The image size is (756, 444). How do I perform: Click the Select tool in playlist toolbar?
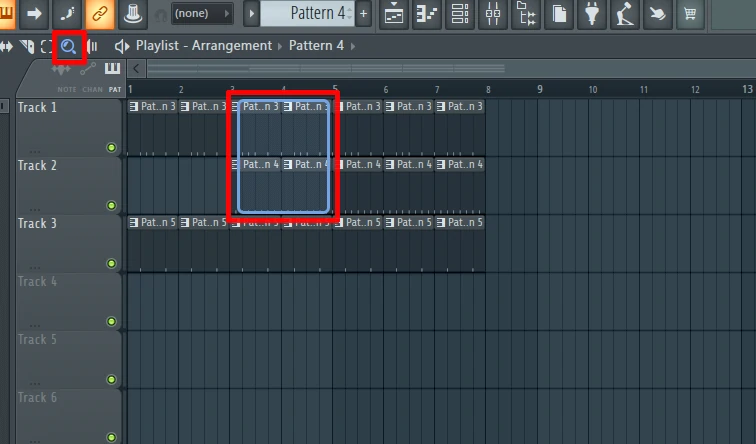pyautogui.click(x=46, y=46)
